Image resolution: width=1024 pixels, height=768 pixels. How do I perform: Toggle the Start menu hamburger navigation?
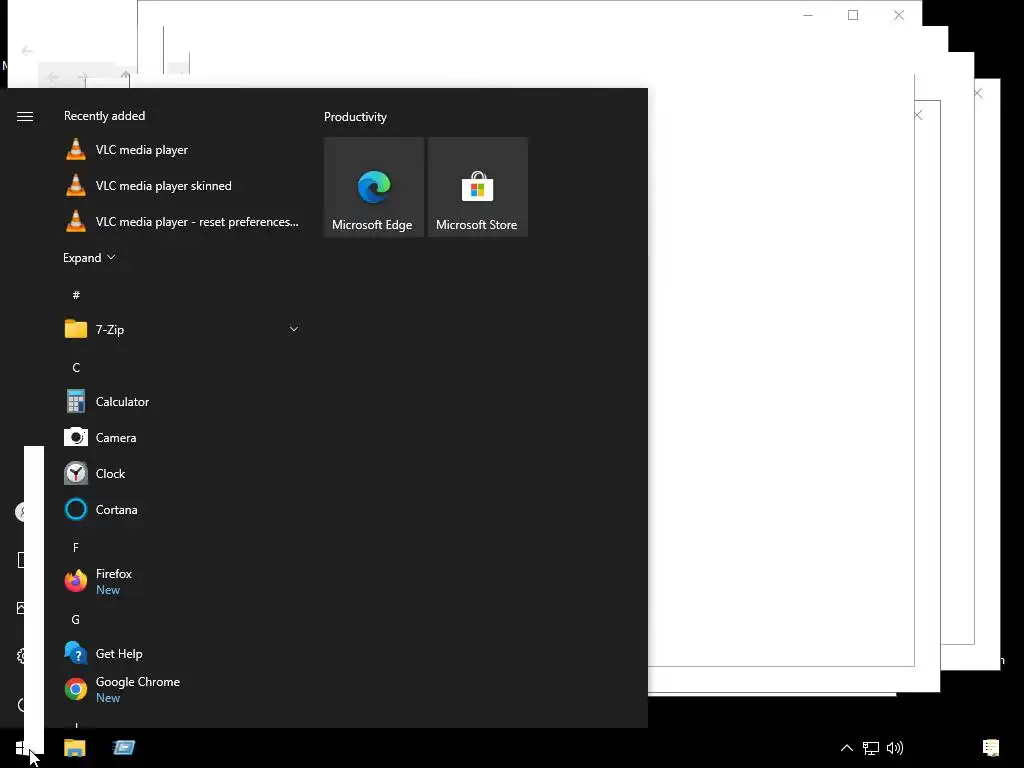click(25, 116)
